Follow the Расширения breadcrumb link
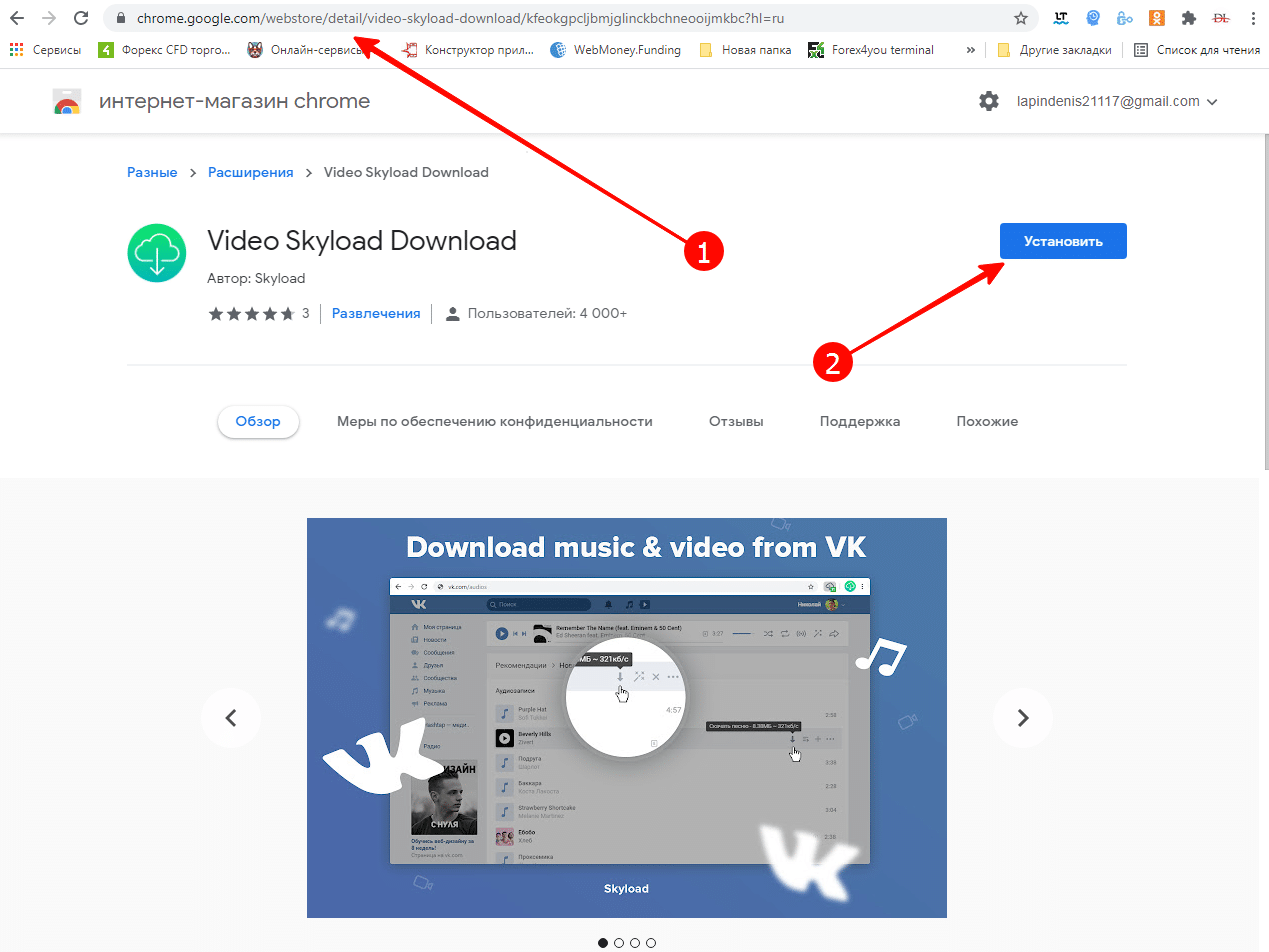 click(250, 172)
